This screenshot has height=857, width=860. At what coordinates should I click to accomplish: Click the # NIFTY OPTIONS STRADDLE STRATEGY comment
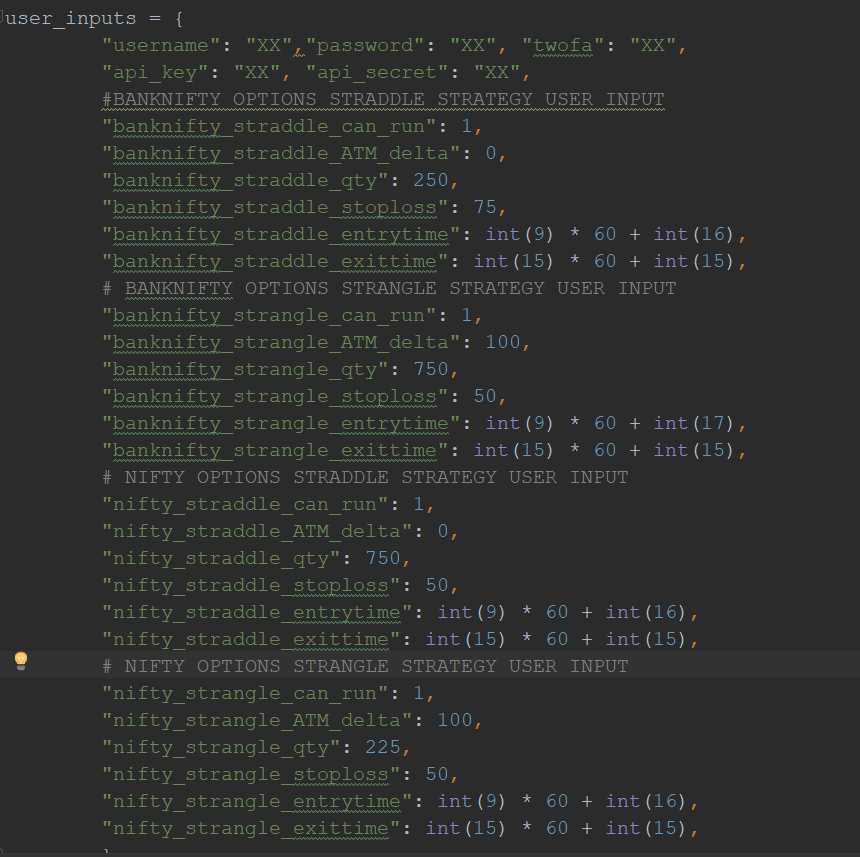(365, 477)
